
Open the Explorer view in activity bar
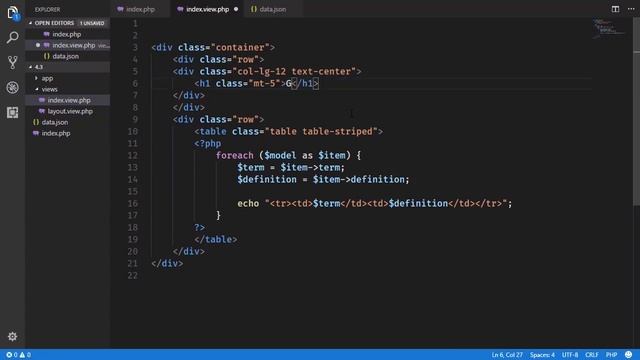point(13,13)
